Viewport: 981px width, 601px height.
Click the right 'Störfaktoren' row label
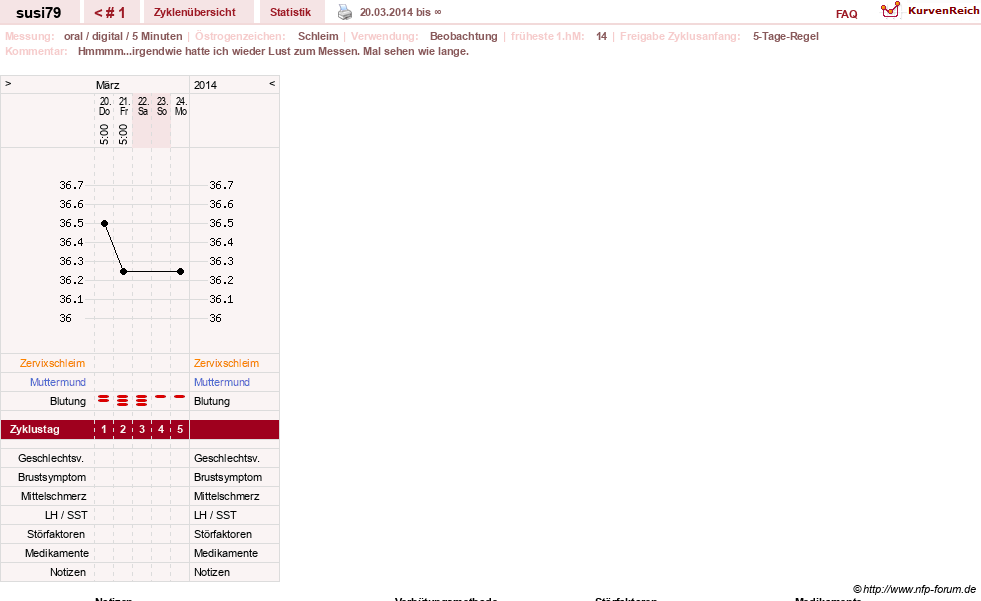point(223,535)
